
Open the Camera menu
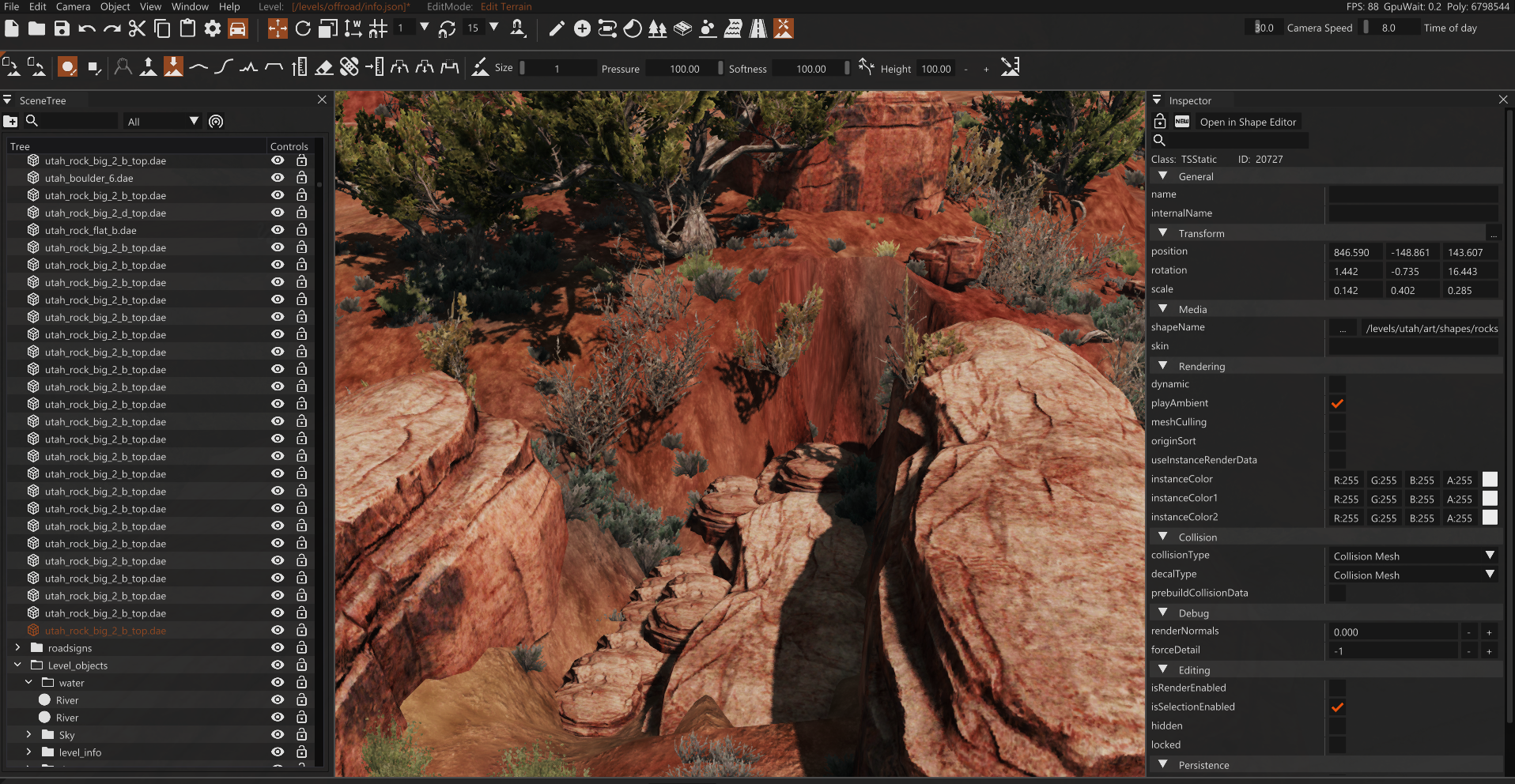(x=74, y=6)
